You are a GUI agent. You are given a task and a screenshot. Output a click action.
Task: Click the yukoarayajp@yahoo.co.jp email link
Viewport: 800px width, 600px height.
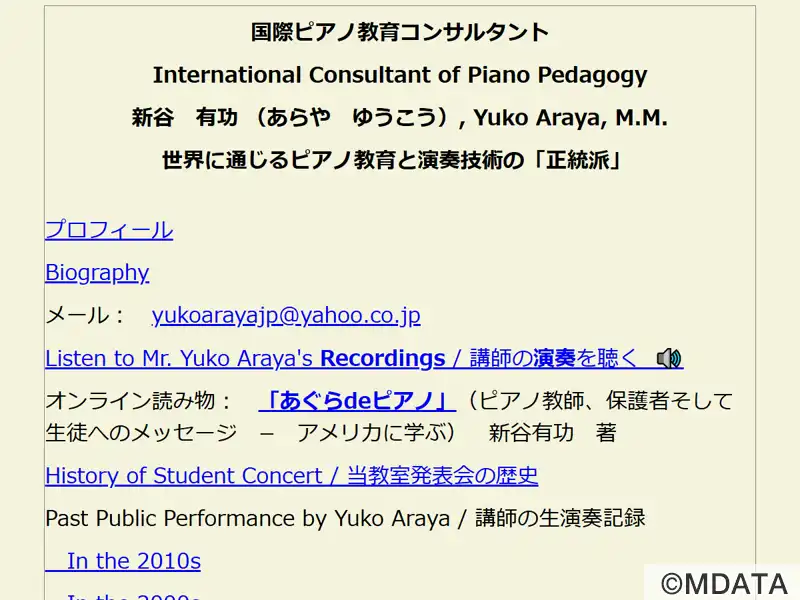(286, 316)
